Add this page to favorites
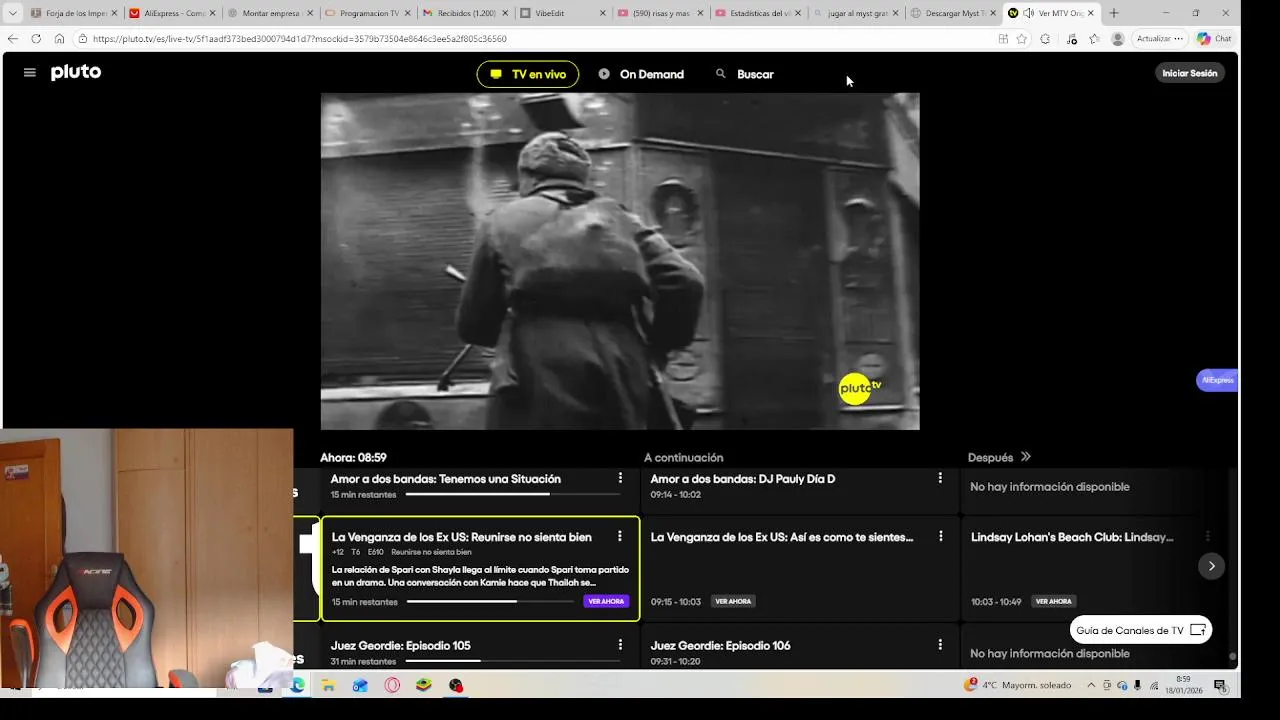Screen dimensions: 1280x720 (1021, 38)
